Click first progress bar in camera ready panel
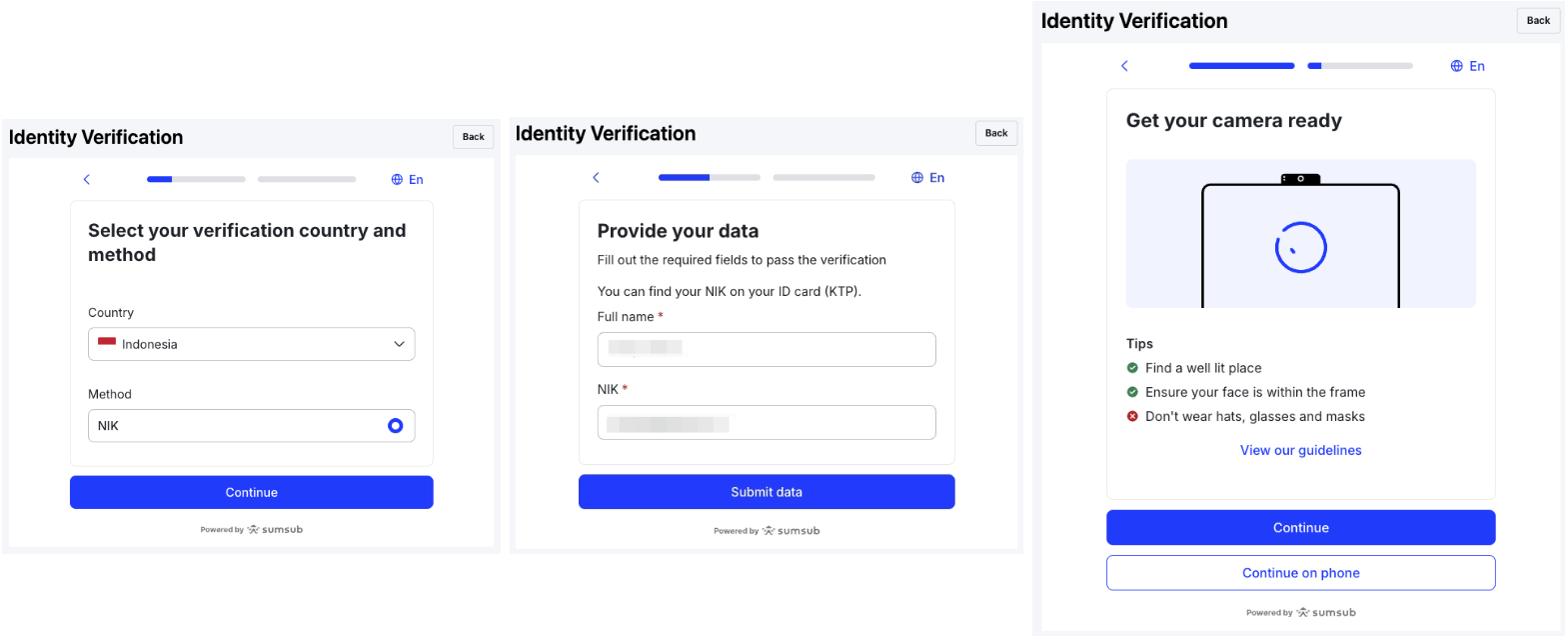 [x=1241, y=66]
